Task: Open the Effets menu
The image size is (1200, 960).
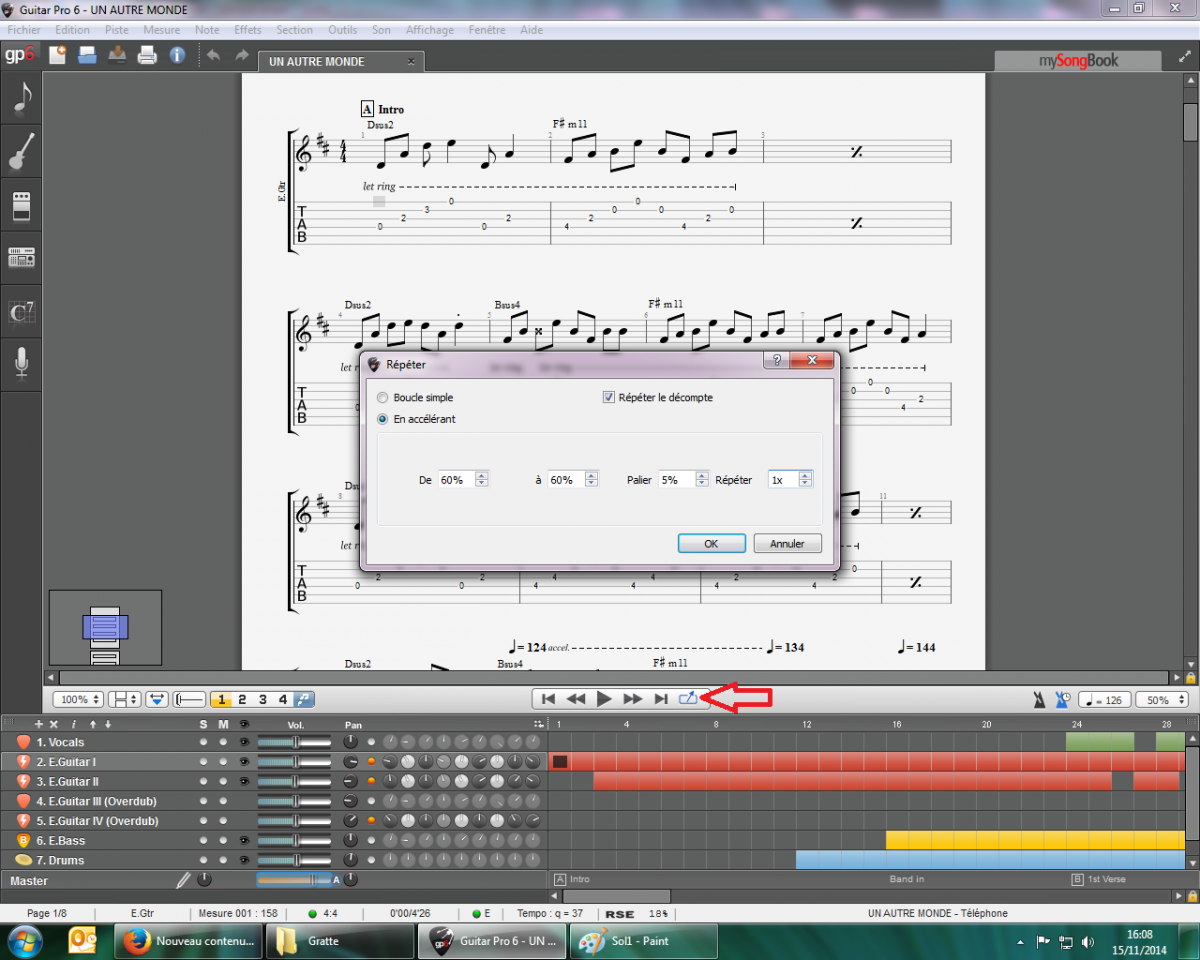Action: (248, 30)
